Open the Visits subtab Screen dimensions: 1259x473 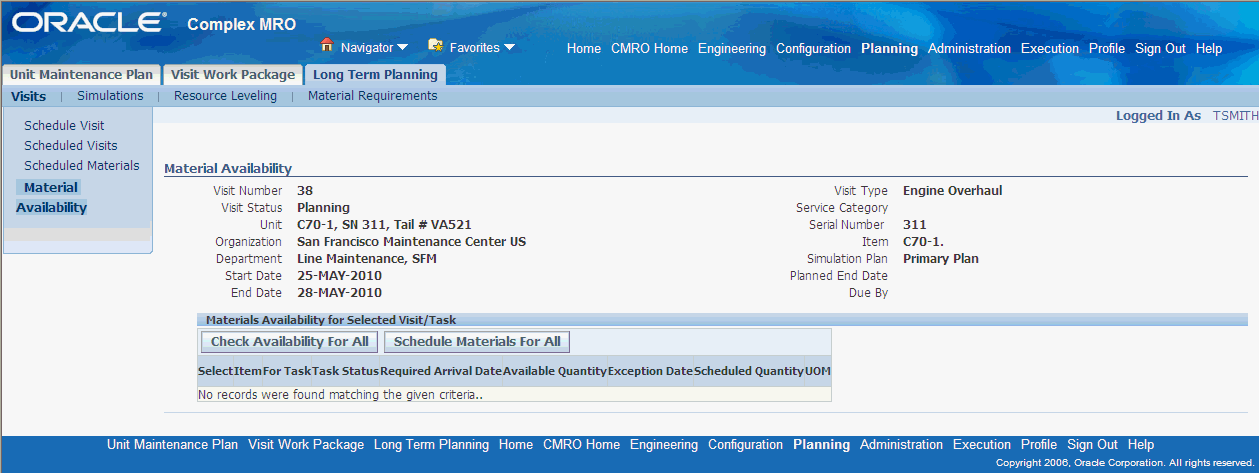(x=28, y=96)
